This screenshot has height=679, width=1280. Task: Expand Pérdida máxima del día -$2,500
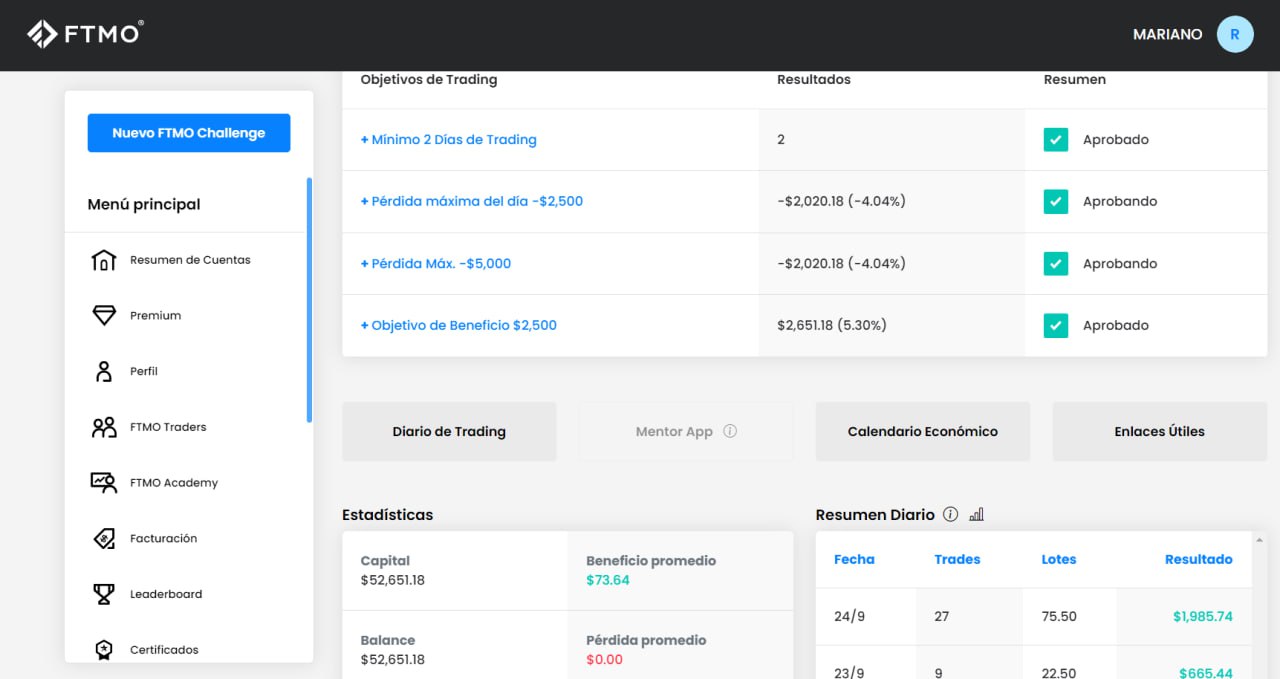[x=471, y=201]
